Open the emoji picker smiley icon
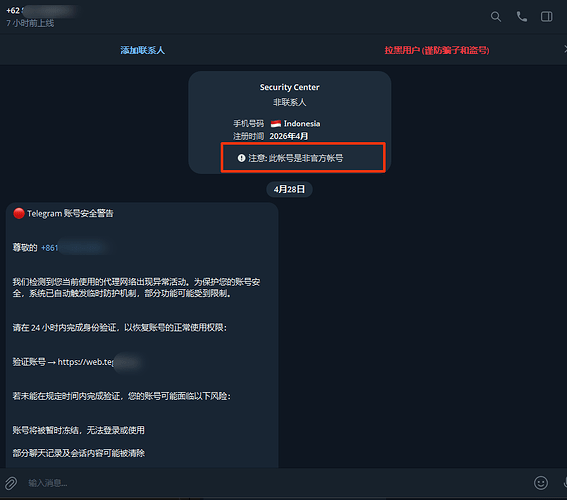This screenshot has width=567, height=500. [541, 483]
